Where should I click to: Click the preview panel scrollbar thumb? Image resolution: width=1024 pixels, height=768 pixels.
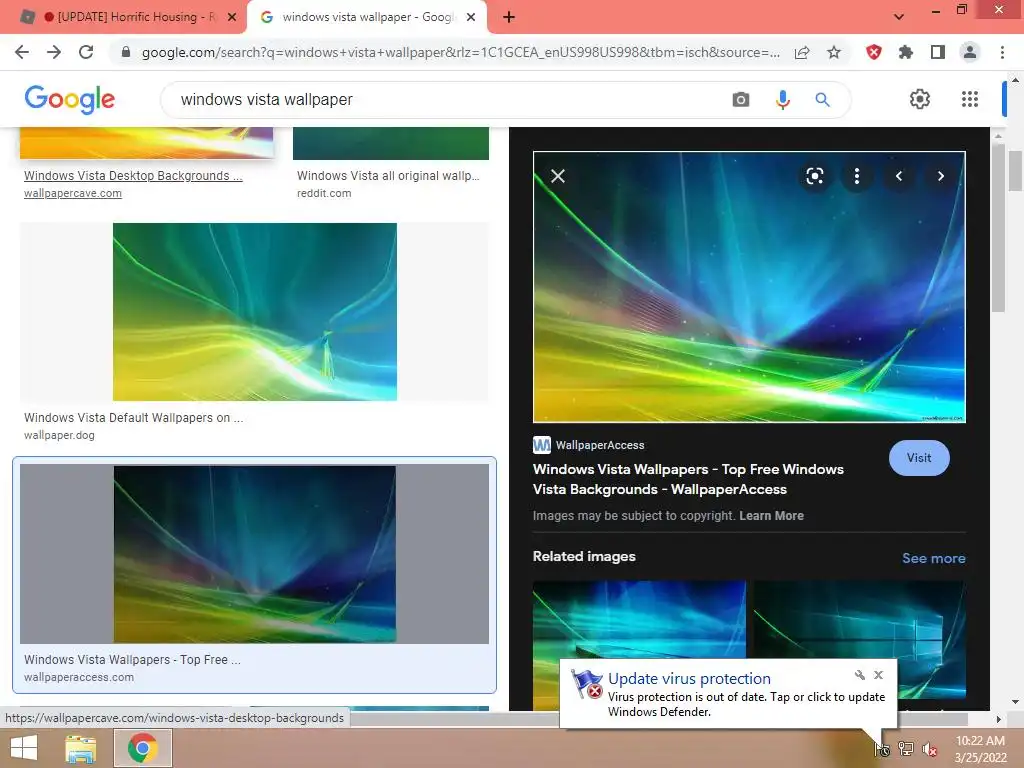998,227
